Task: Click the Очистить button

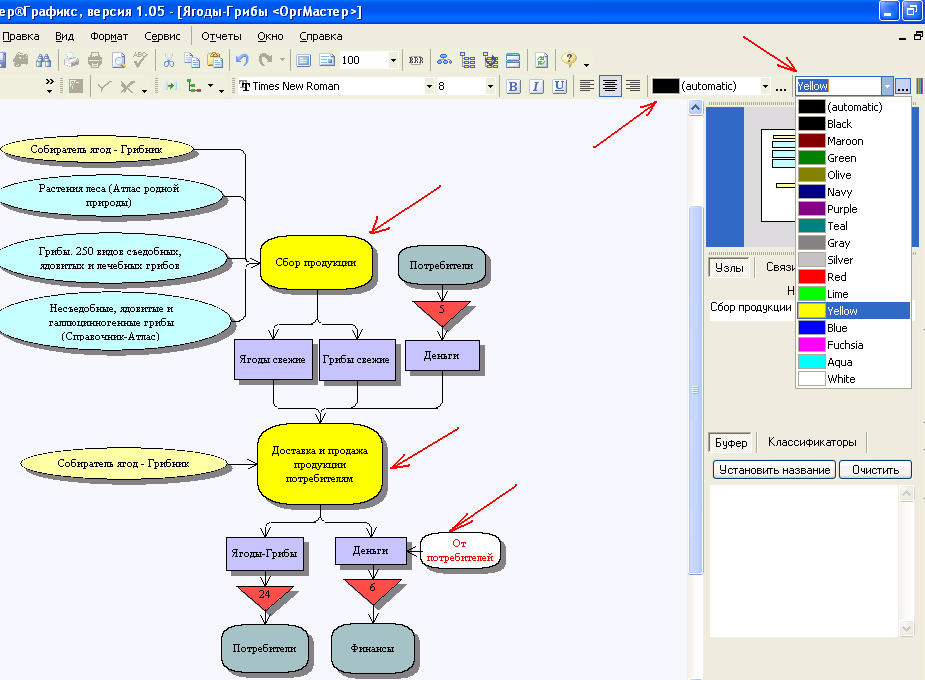Action: click(875, 469)
